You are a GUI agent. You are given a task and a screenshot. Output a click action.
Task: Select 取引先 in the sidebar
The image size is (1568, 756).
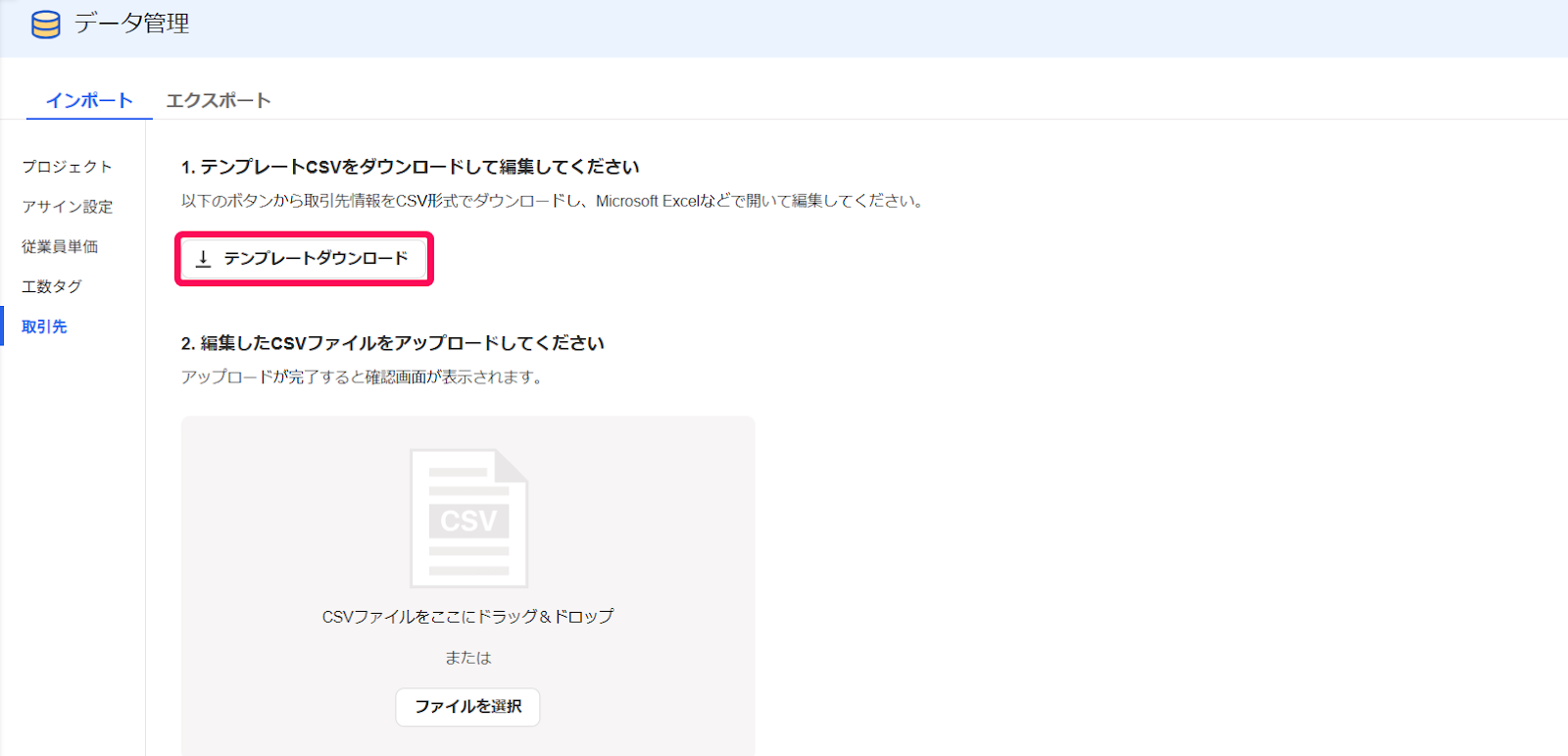click(x=44, y=327)
